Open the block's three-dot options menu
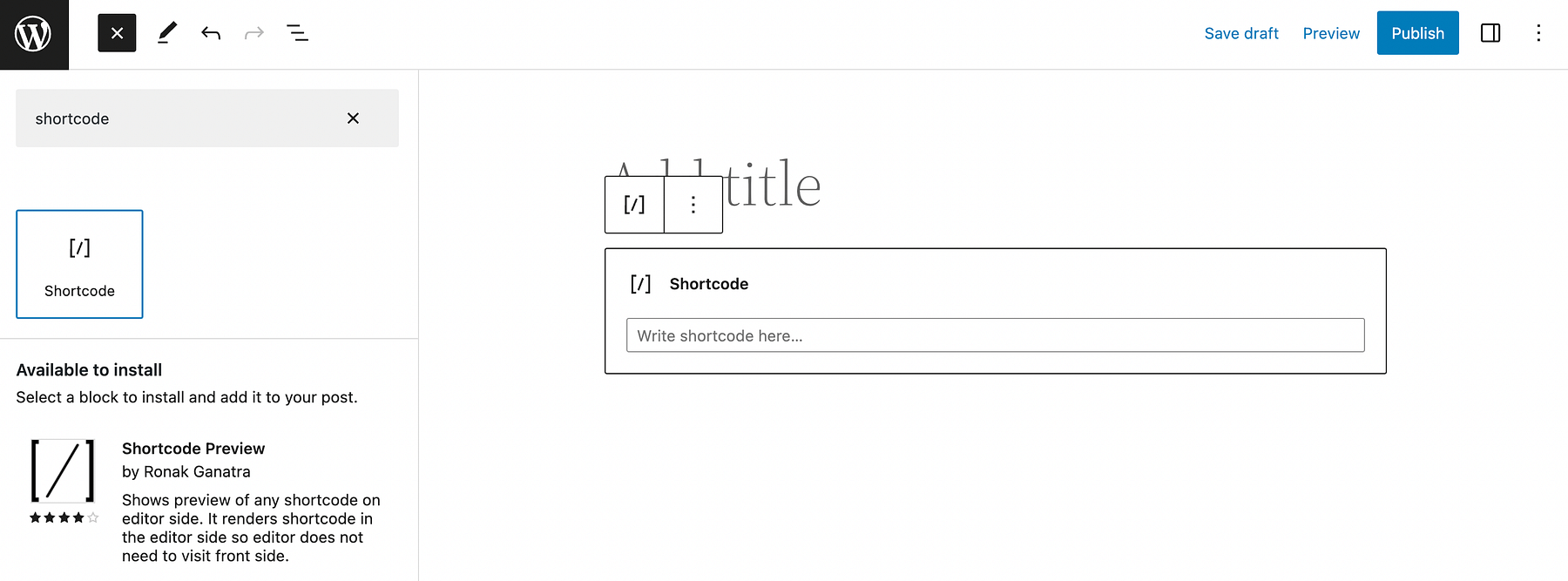Screen dimensions: 1568x581 (693, 204)
